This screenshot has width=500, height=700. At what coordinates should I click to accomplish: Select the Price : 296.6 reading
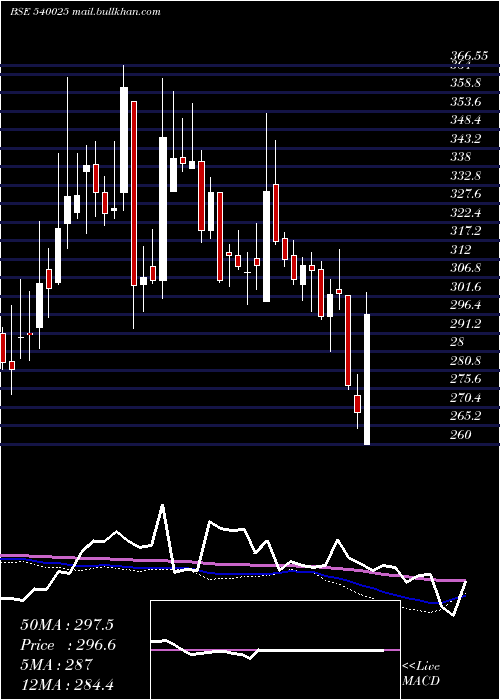[68, 645]
